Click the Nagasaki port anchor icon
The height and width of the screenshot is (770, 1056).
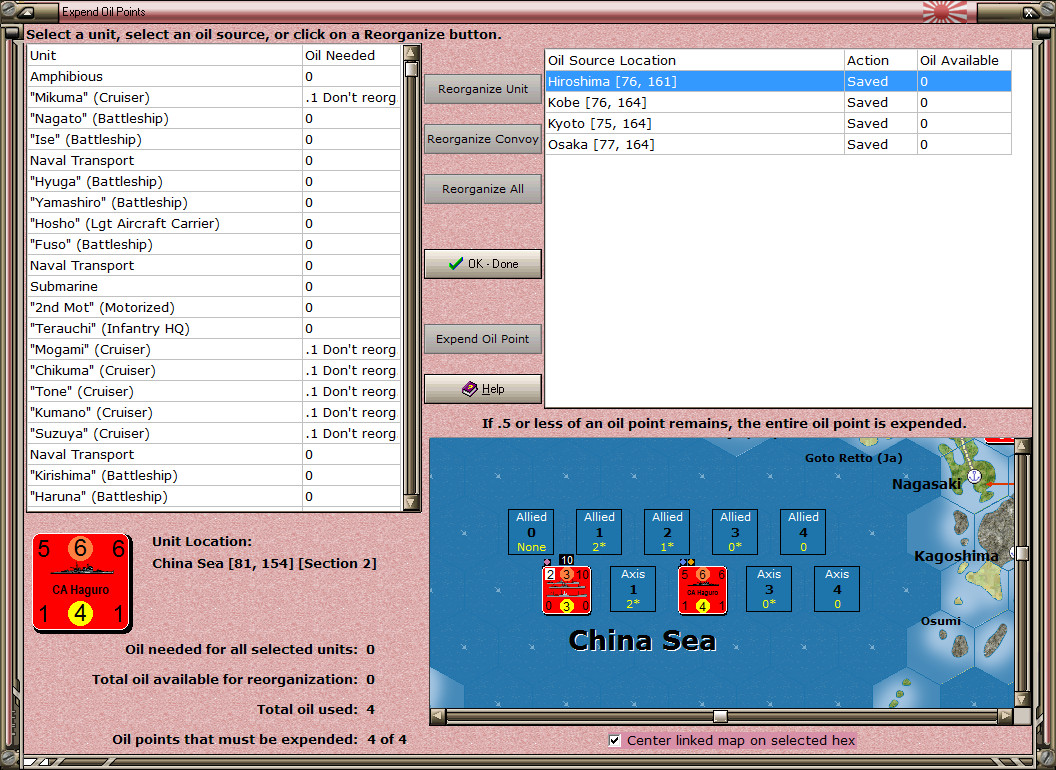point(974,476)
